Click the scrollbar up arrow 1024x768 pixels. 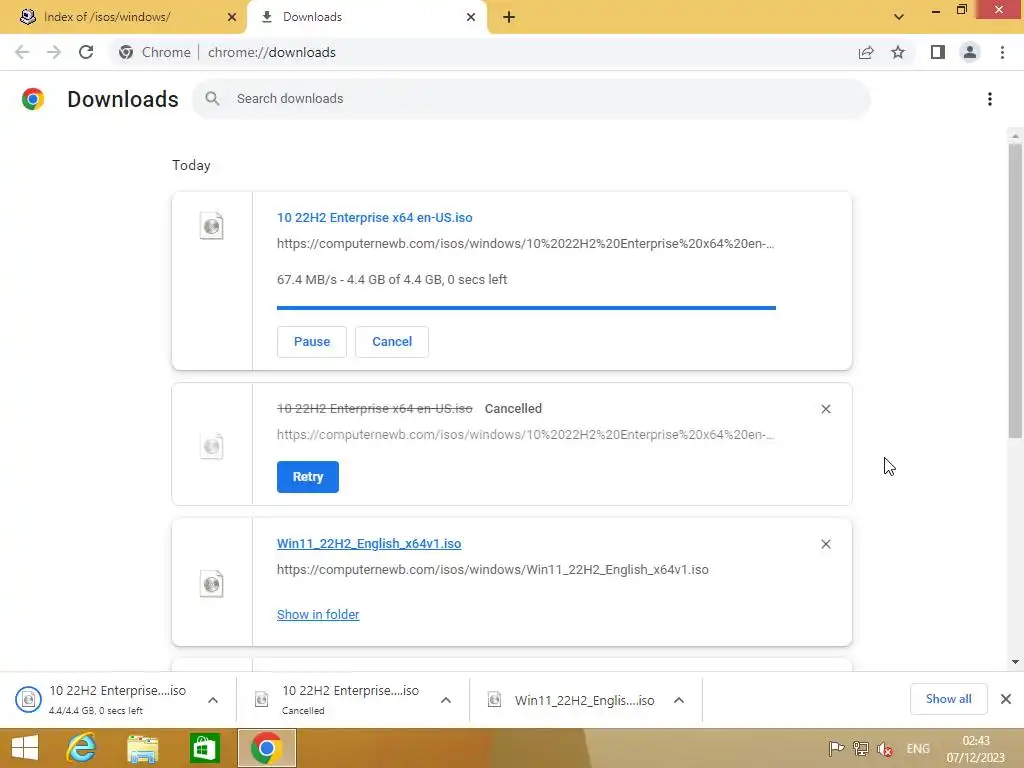pos(1015,136)
